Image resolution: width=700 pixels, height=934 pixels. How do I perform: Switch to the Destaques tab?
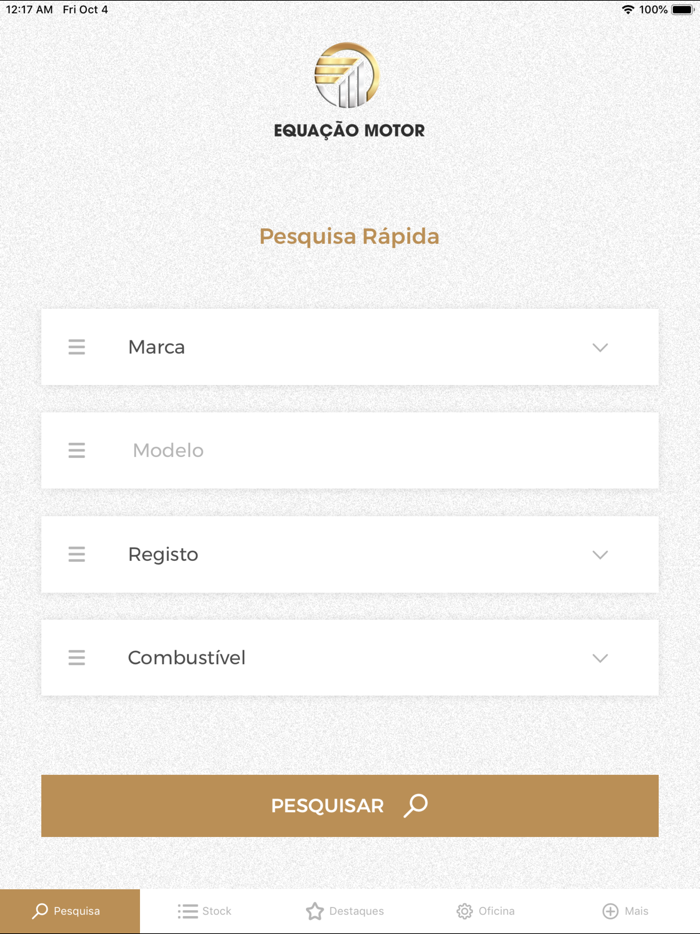coord(345,911)
